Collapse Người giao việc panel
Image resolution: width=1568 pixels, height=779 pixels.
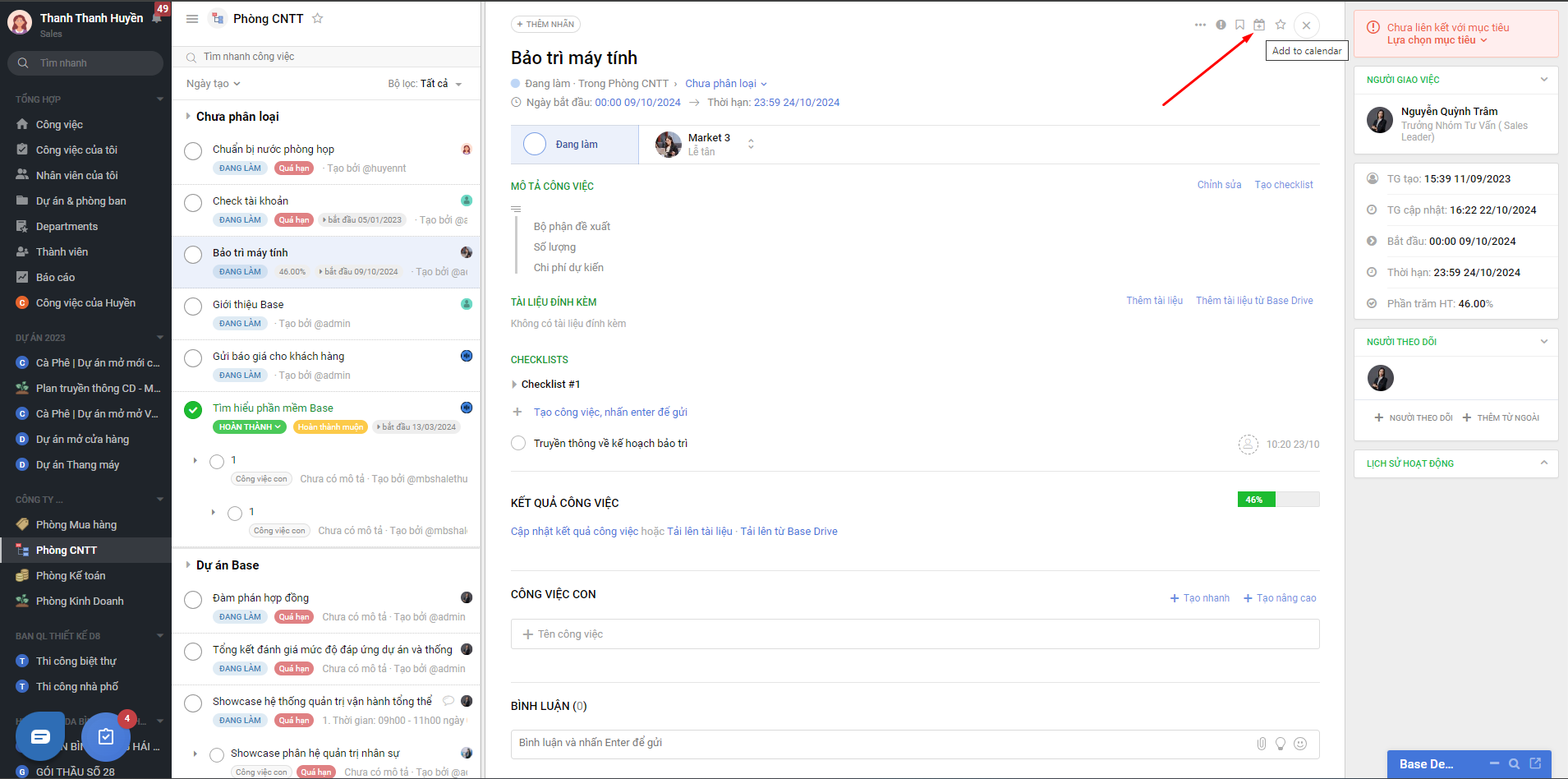click(1544, 80)
